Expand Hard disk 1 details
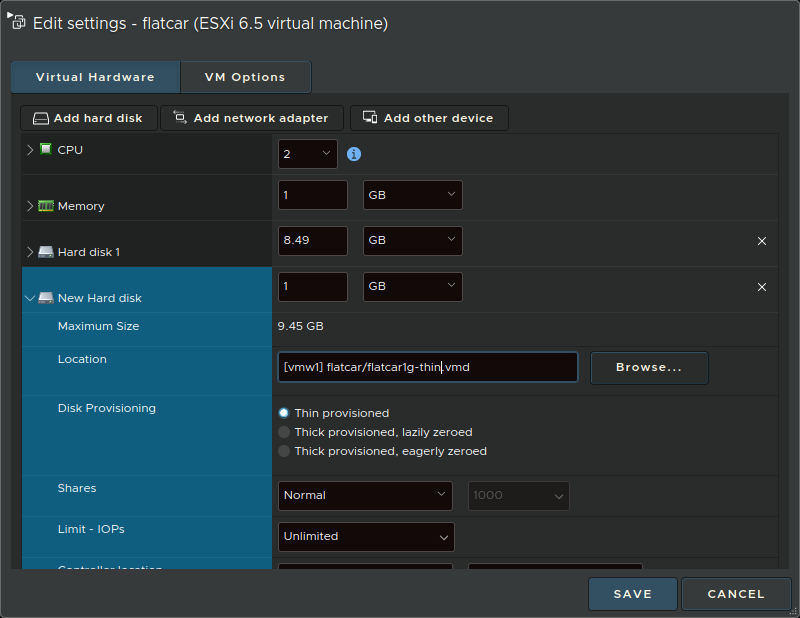The height and width of the screenshot is (618, 800). click(30, 252)
